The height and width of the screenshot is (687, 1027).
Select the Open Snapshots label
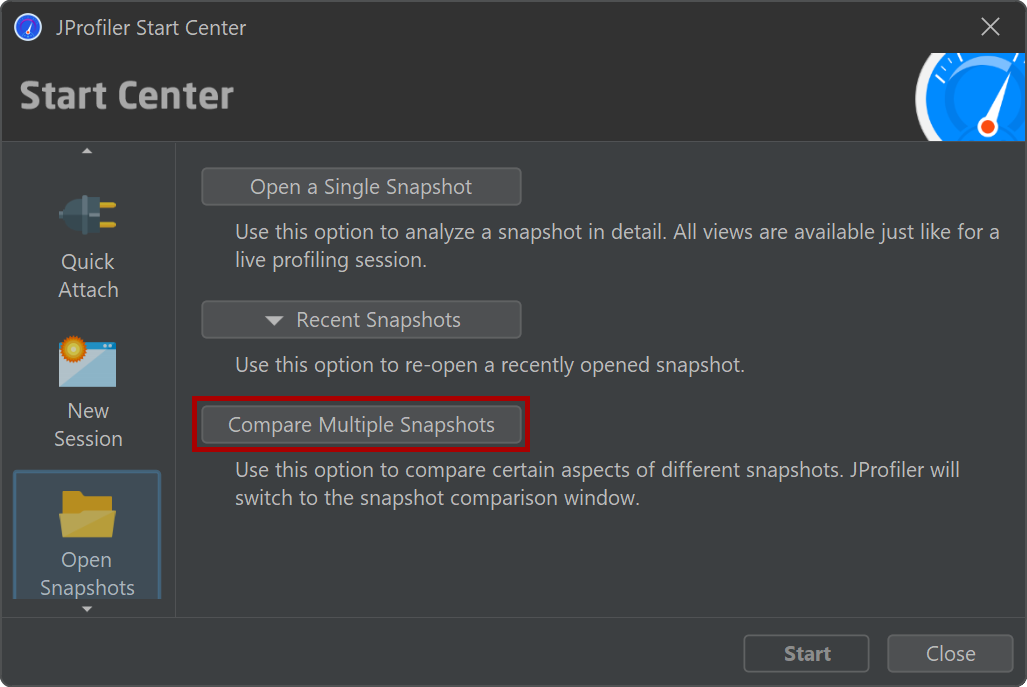(87, 574)
